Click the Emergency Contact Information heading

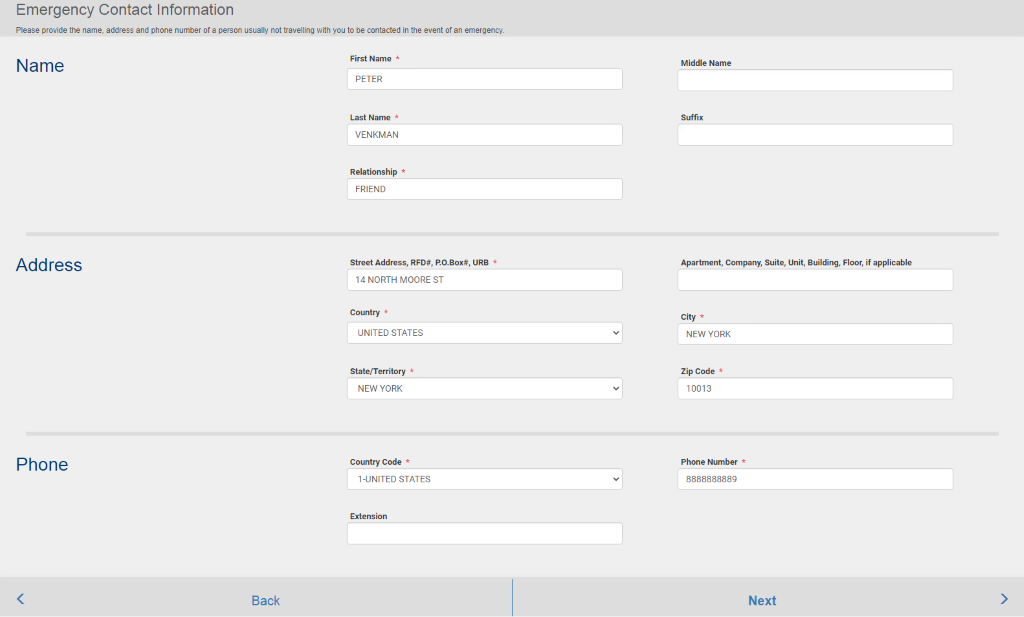tap(125, 11)
